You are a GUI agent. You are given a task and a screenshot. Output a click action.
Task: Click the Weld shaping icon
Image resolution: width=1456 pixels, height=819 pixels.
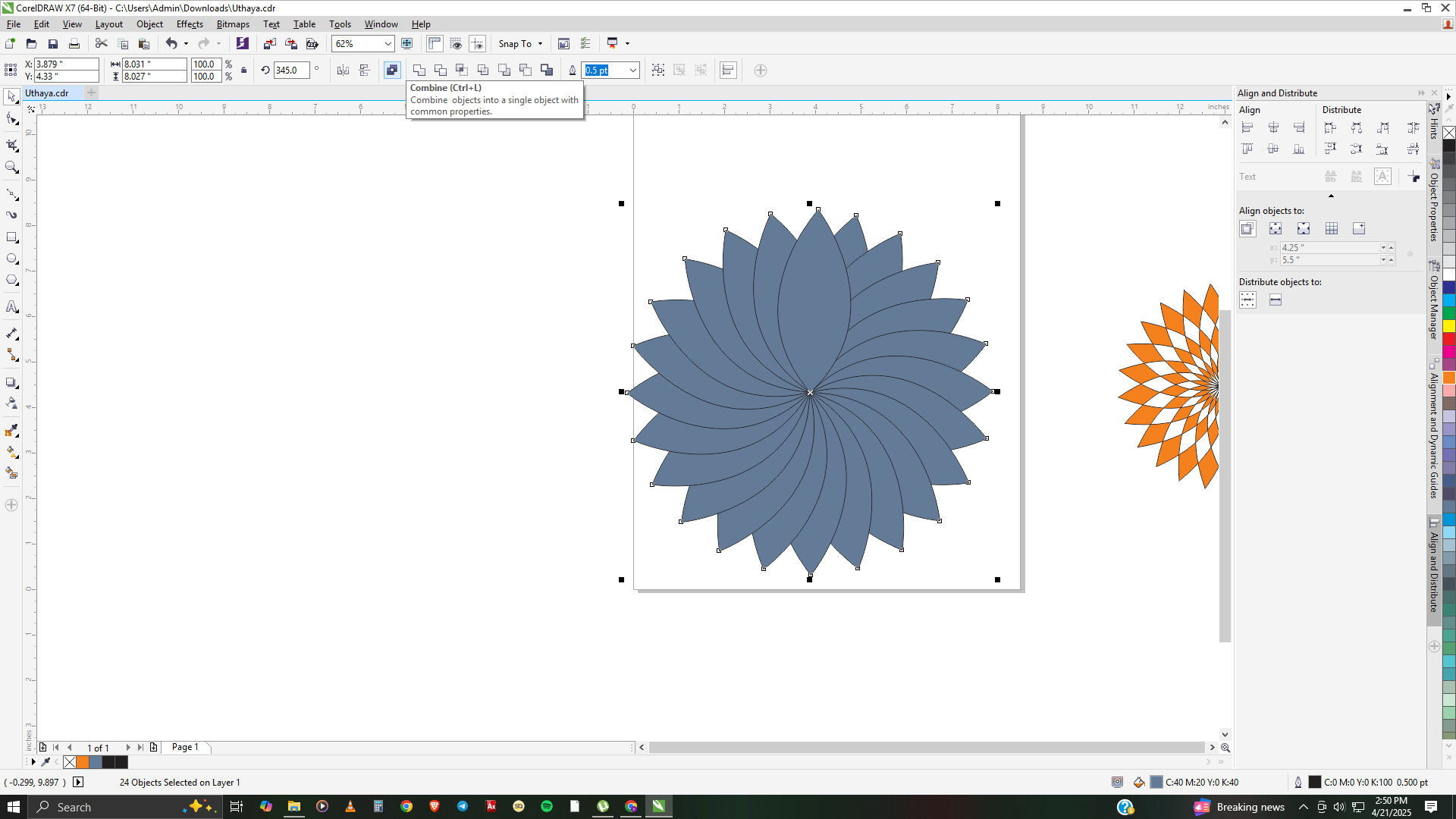(x=419, y=71)
